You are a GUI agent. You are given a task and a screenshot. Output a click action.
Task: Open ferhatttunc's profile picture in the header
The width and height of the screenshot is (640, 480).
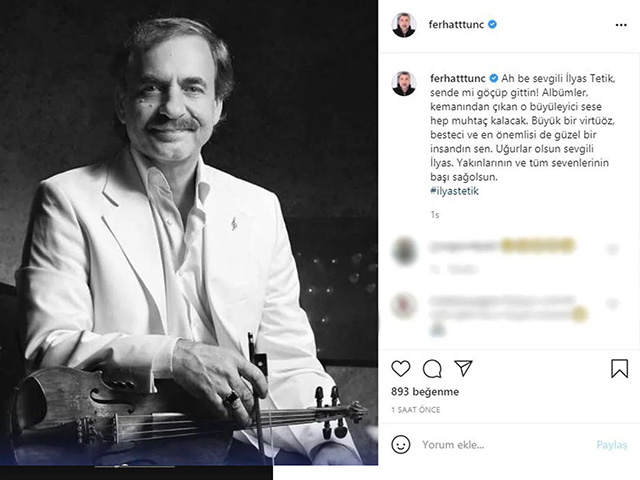[x=403, y=25]
